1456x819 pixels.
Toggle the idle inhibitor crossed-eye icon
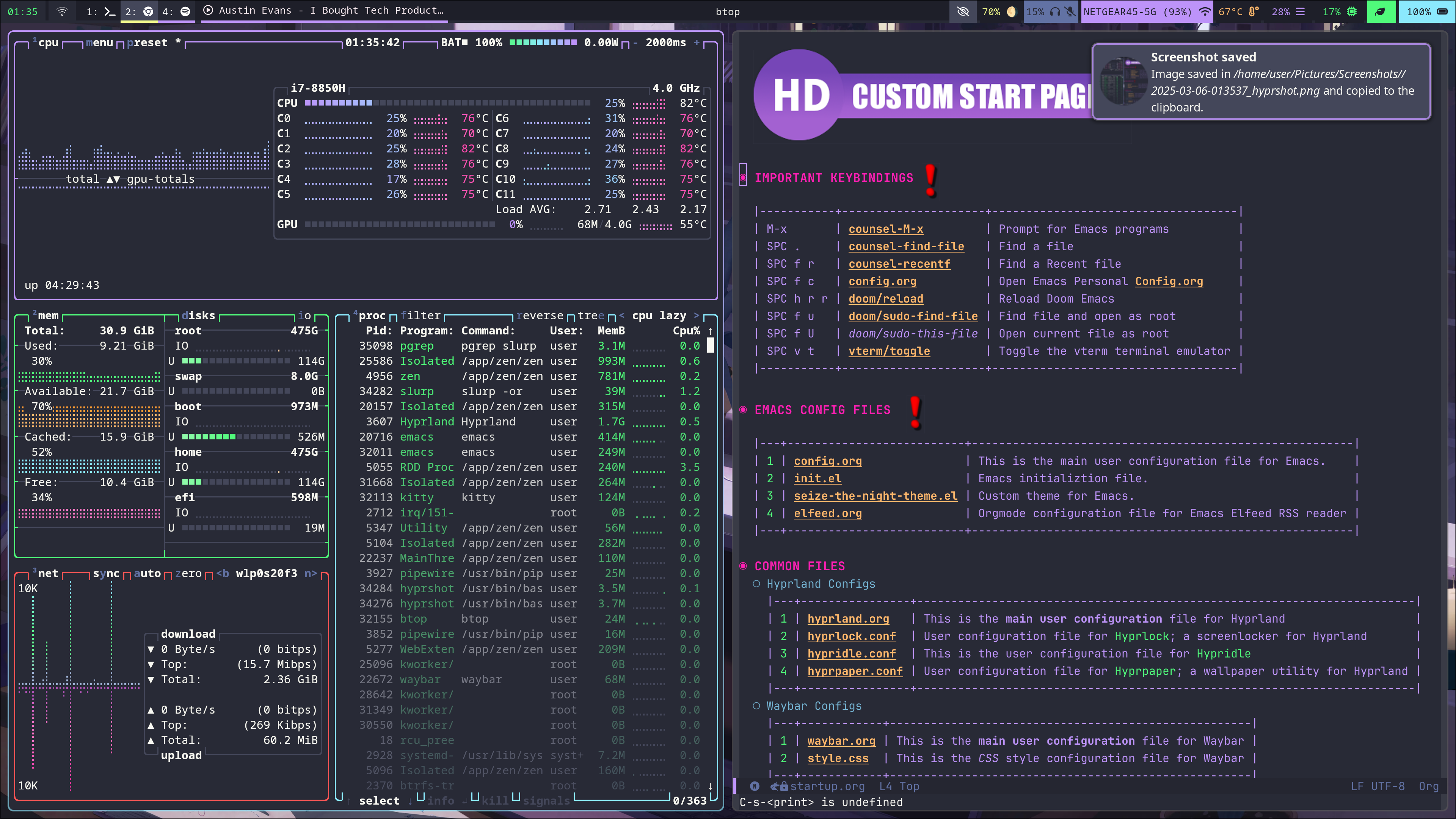(x=963, y=11)
